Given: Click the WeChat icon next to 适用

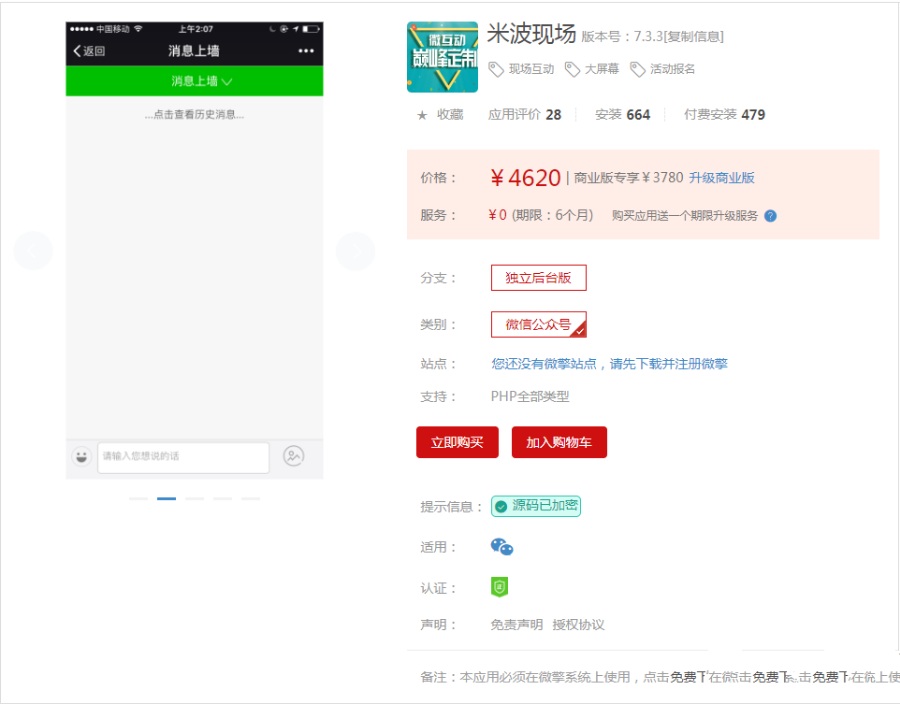Looking at the screenshot, I should tap(503, 546).
